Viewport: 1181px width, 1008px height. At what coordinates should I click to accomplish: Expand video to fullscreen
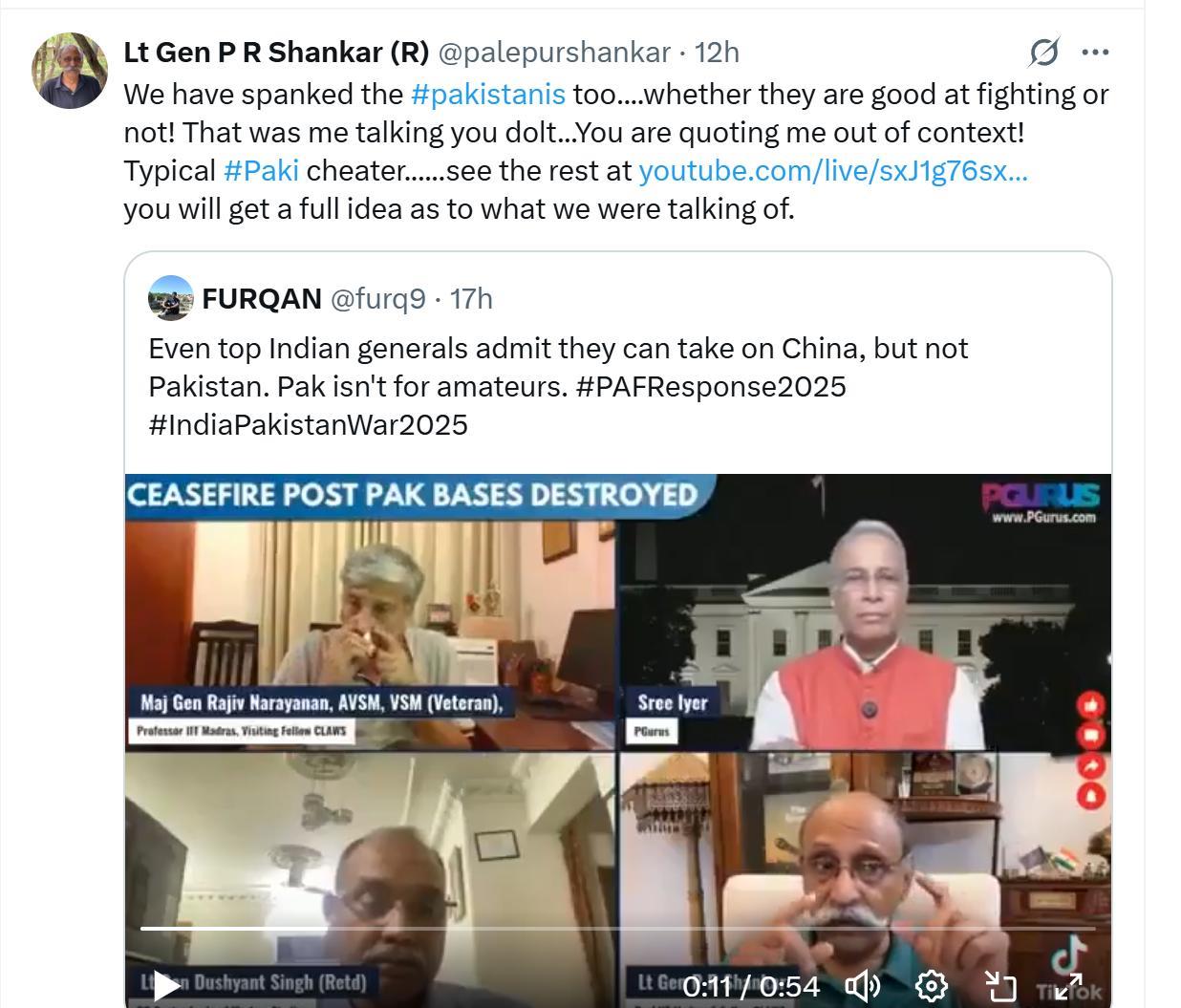click(x=1067, y=985)
